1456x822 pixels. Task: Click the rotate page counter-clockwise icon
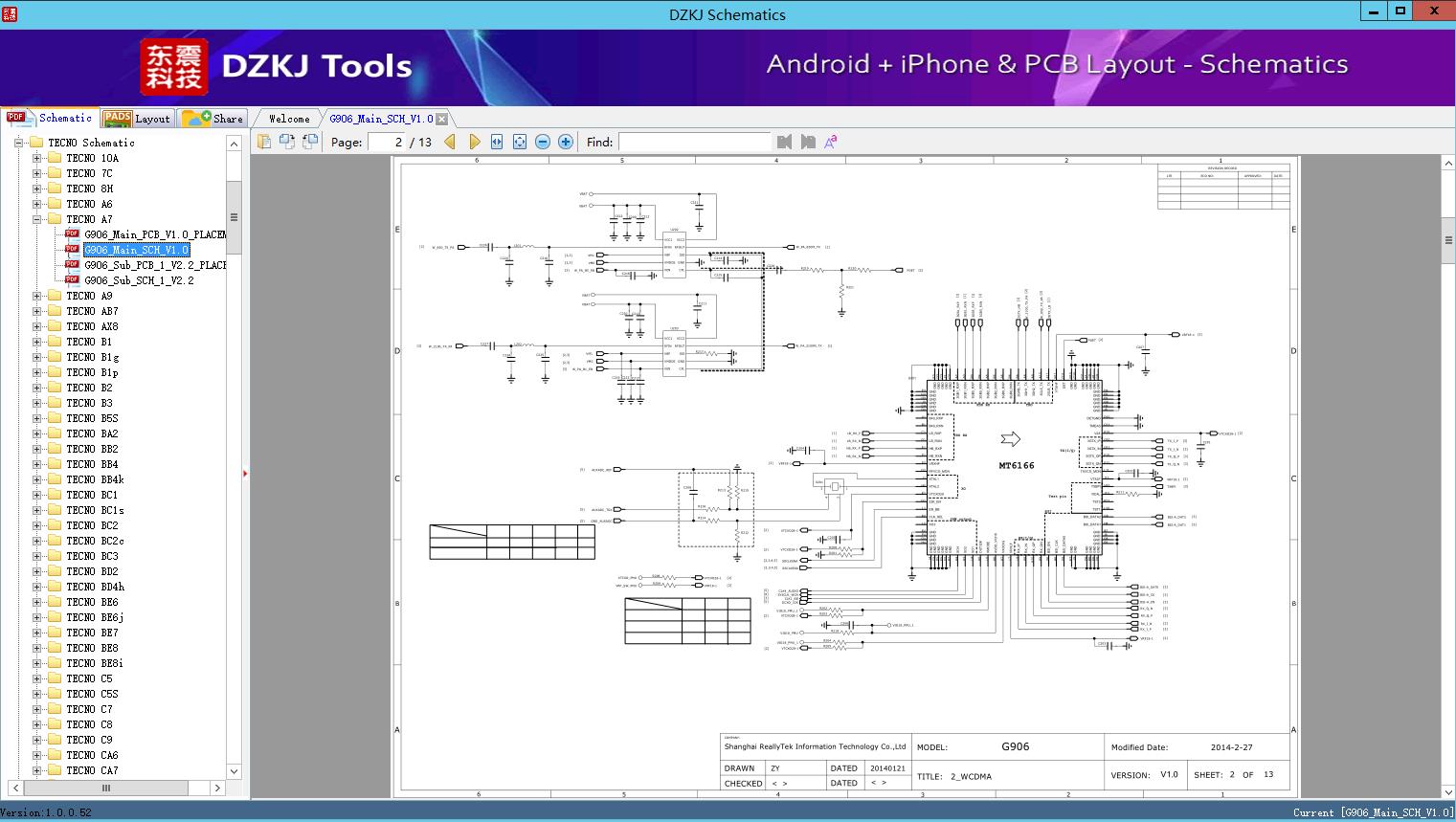[287, 142]
